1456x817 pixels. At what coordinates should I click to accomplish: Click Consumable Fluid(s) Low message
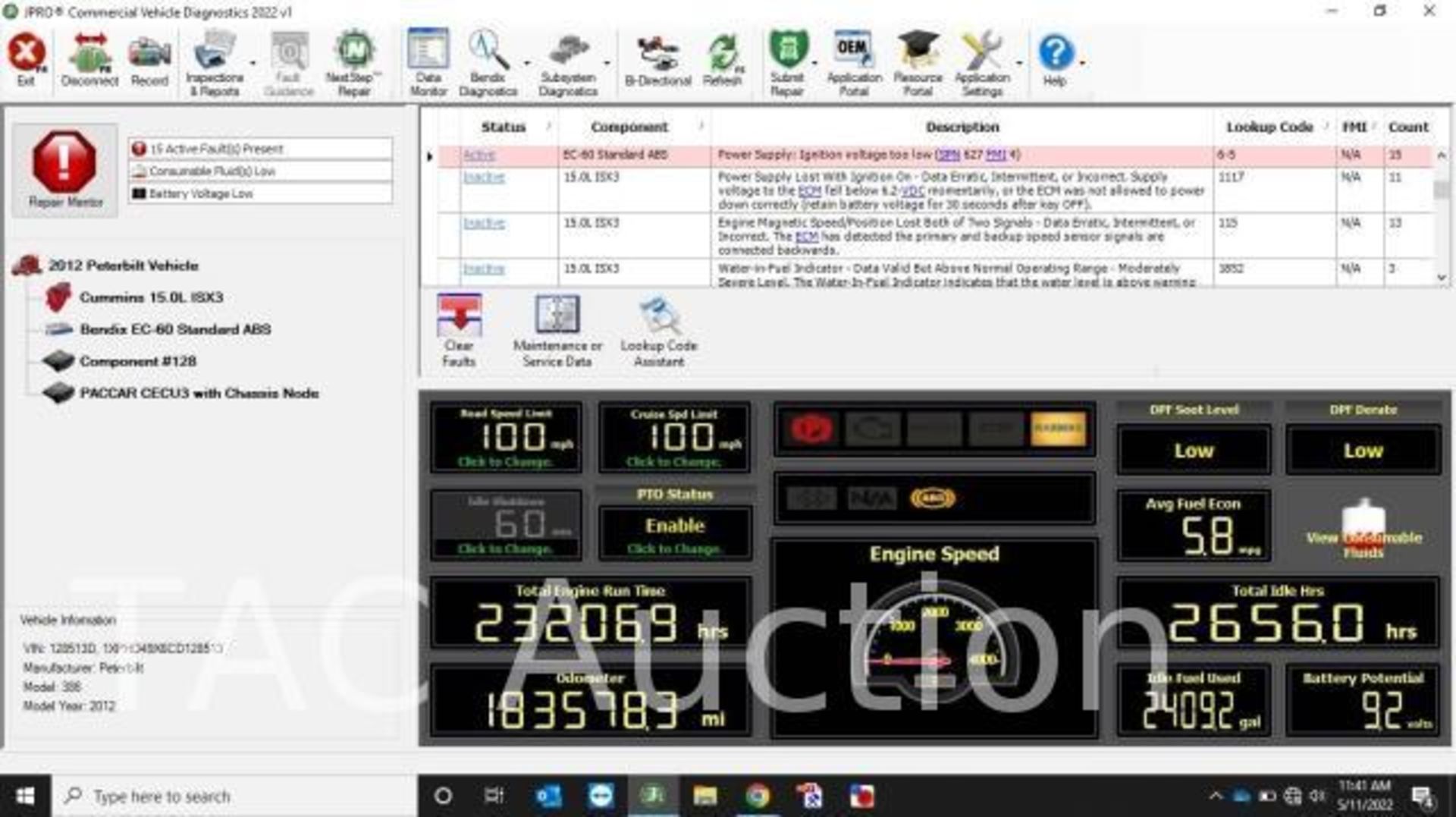(x=261, y=171)
